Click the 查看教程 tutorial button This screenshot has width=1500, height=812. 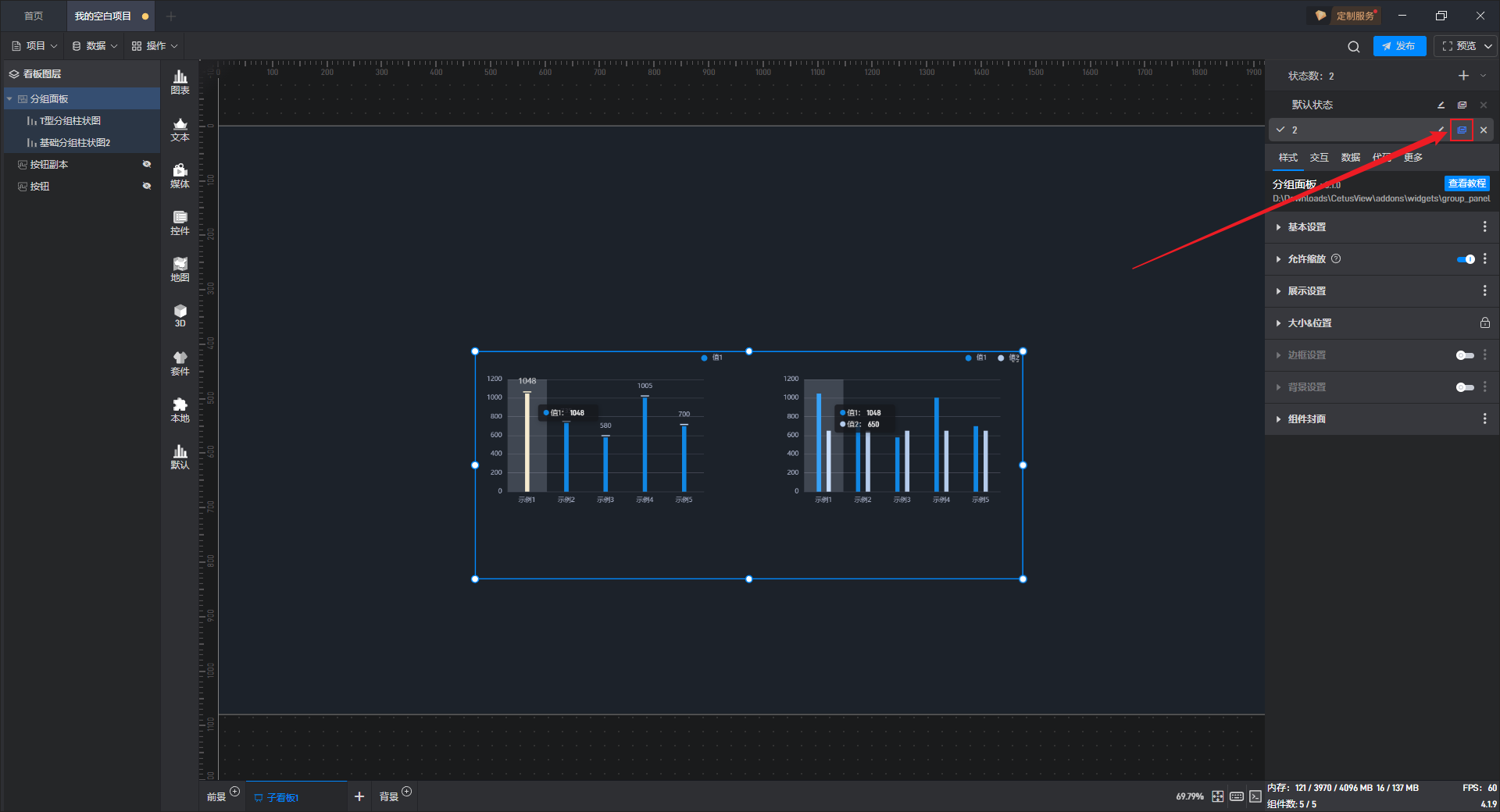(x=1466, y=183)
